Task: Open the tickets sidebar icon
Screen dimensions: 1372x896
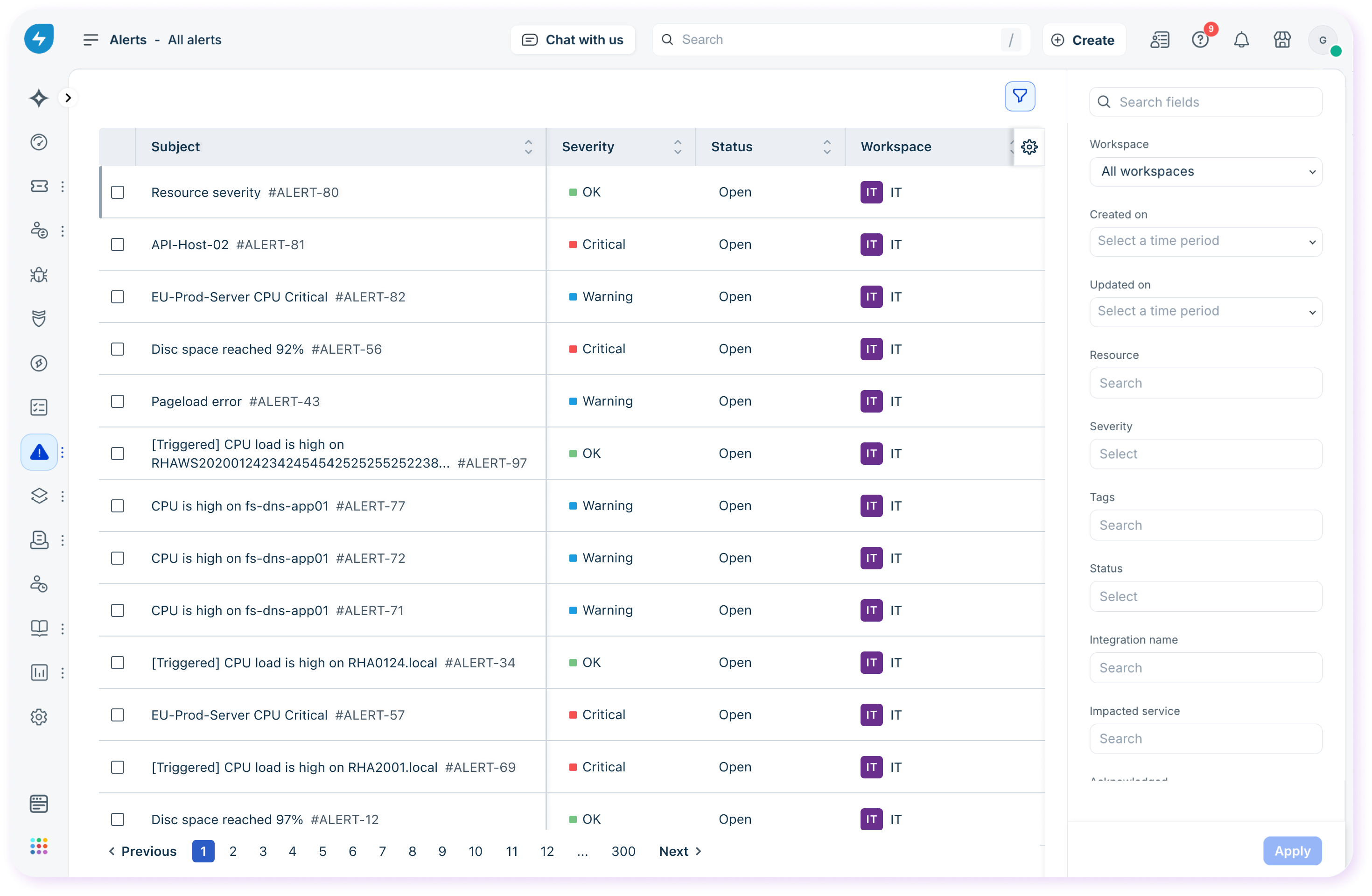Action: [x=39, y=186]
